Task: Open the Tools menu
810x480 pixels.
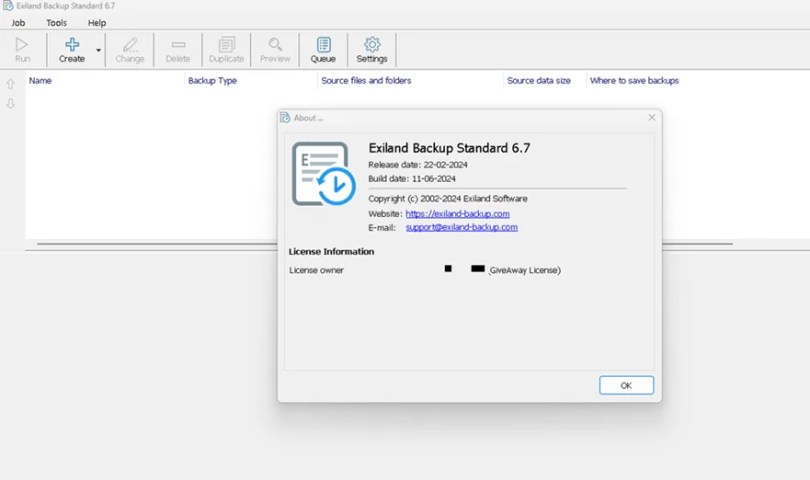Action: point(56,23)
